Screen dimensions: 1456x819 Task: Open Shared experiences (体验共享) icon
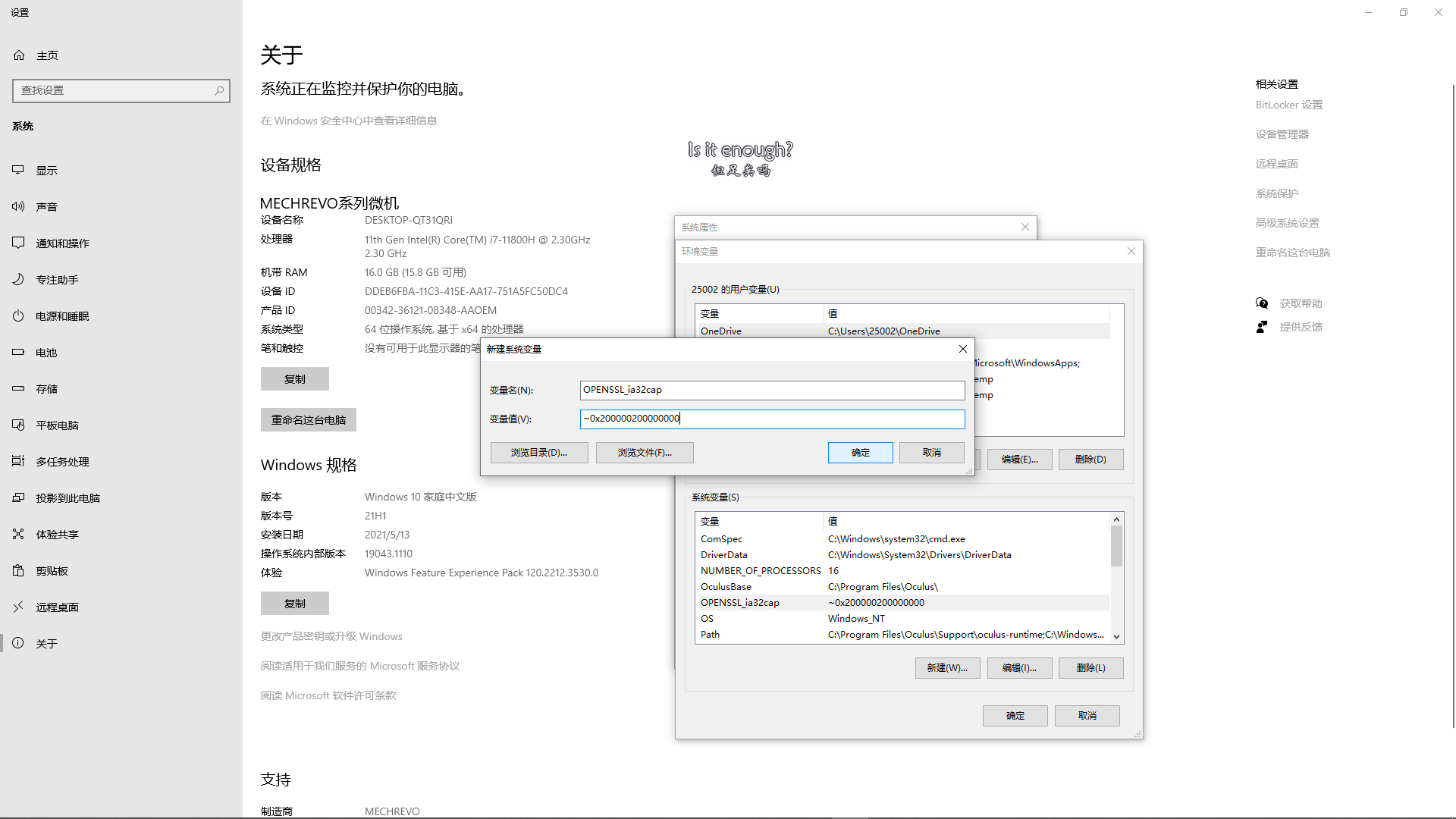pyautogui.click(x=18, y=534)
